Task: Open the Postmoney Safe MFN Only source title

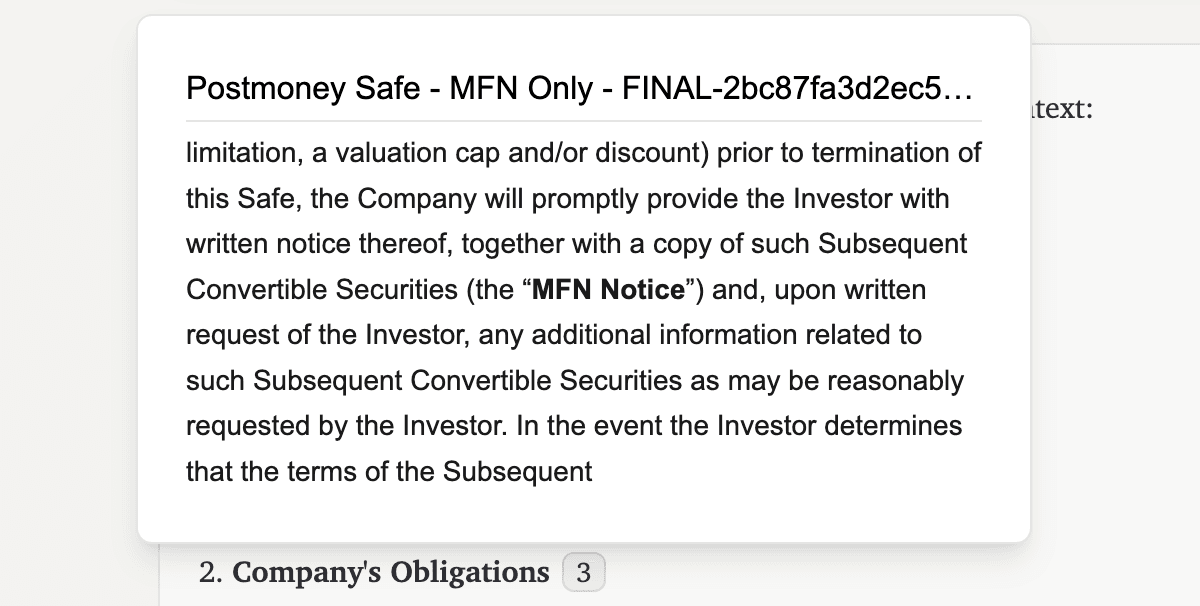Action: (579, 89)
